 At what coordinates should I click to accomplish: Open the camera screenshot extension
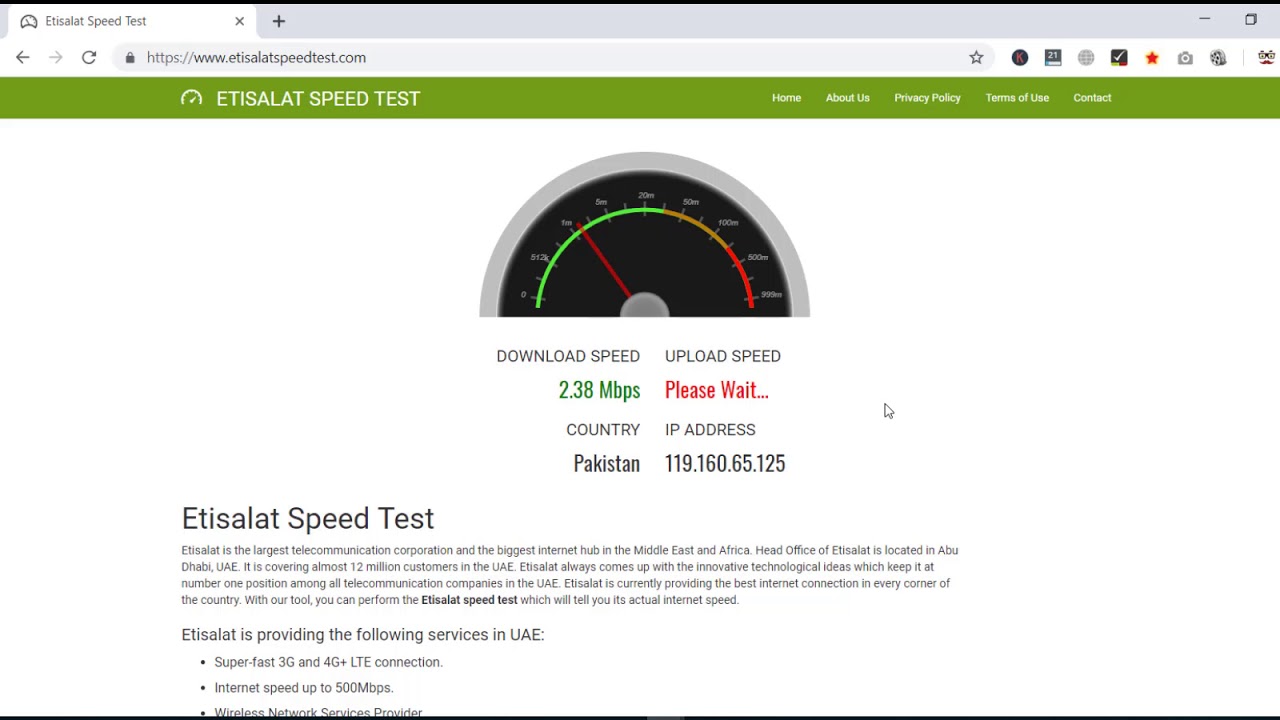[x=1185, y=58]
